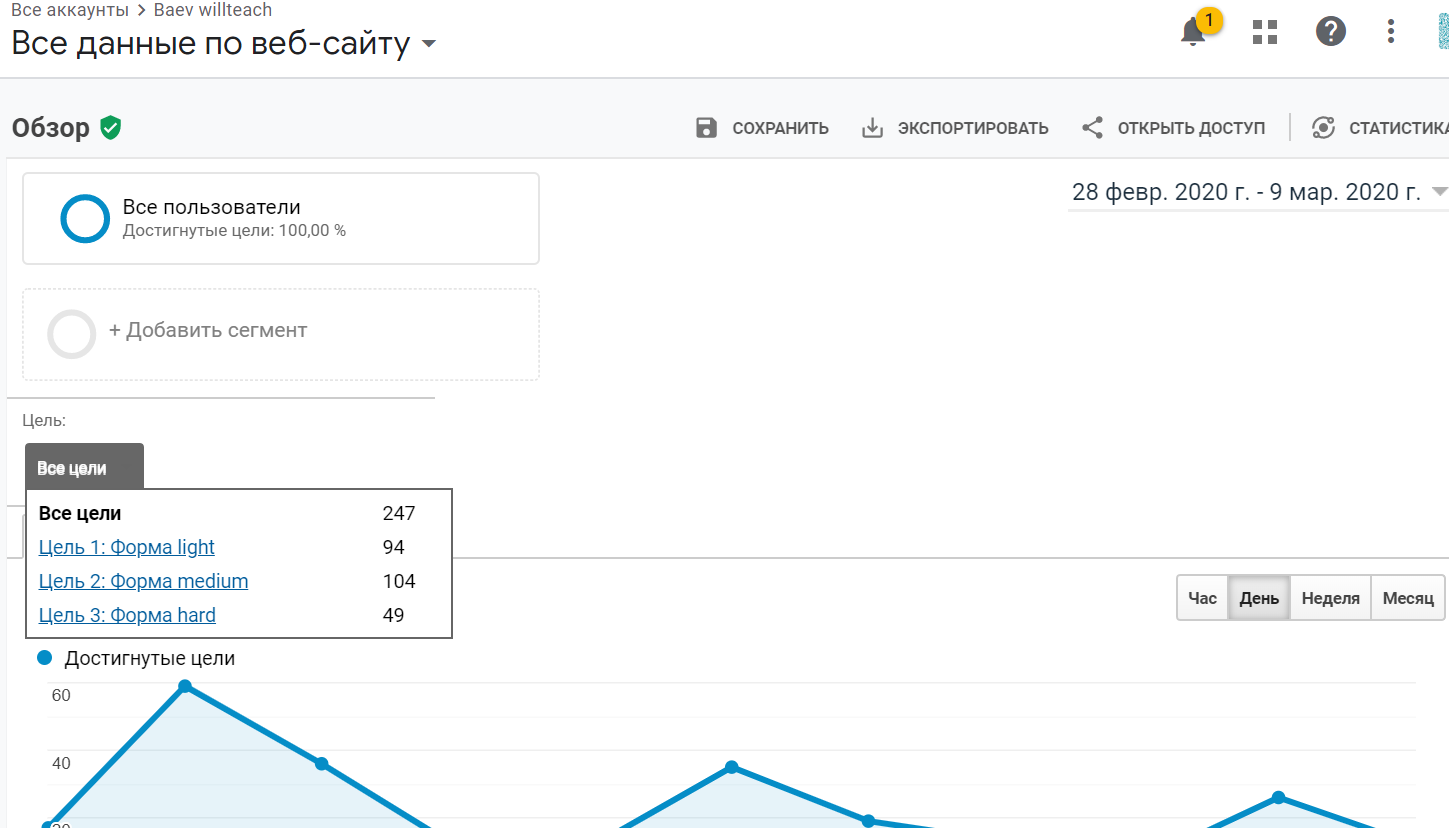Click the help question mark icon
This screenshot has height=828, width=1449.
pos(1330,32)
